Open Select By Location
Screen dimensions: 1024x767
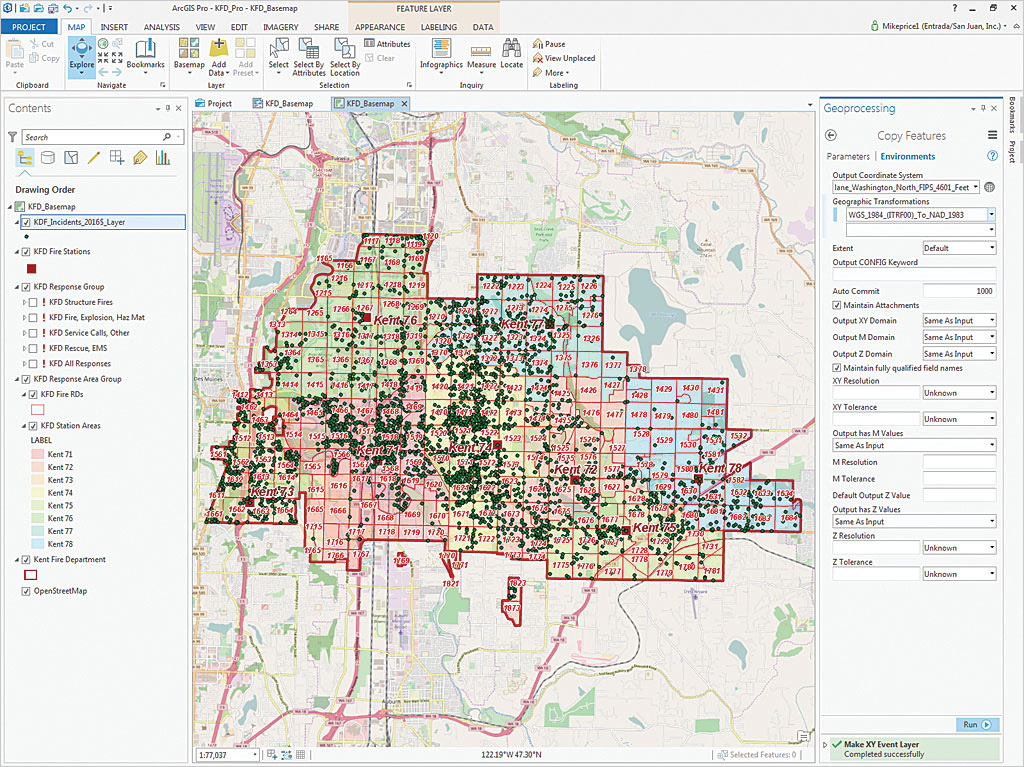tap(345, 56)
